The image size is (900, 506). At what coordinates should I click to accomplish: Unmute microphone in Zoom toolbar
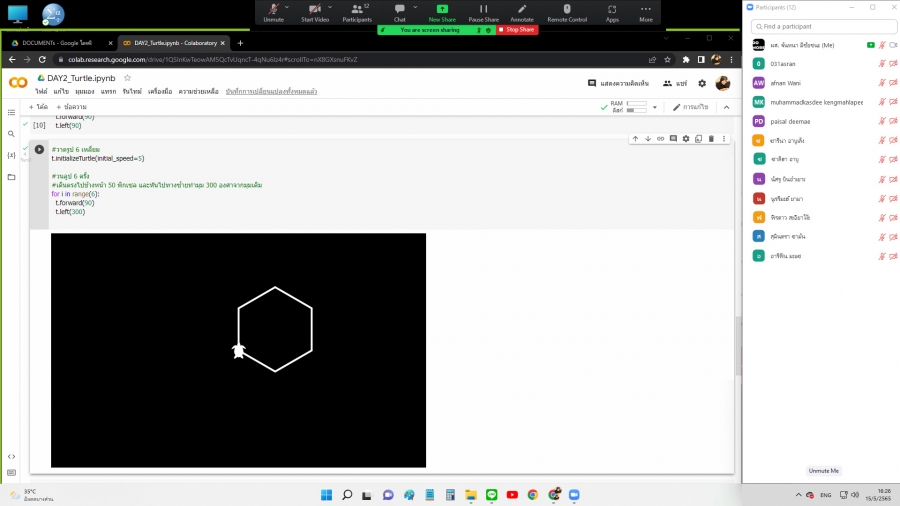[x=273, y=12]
